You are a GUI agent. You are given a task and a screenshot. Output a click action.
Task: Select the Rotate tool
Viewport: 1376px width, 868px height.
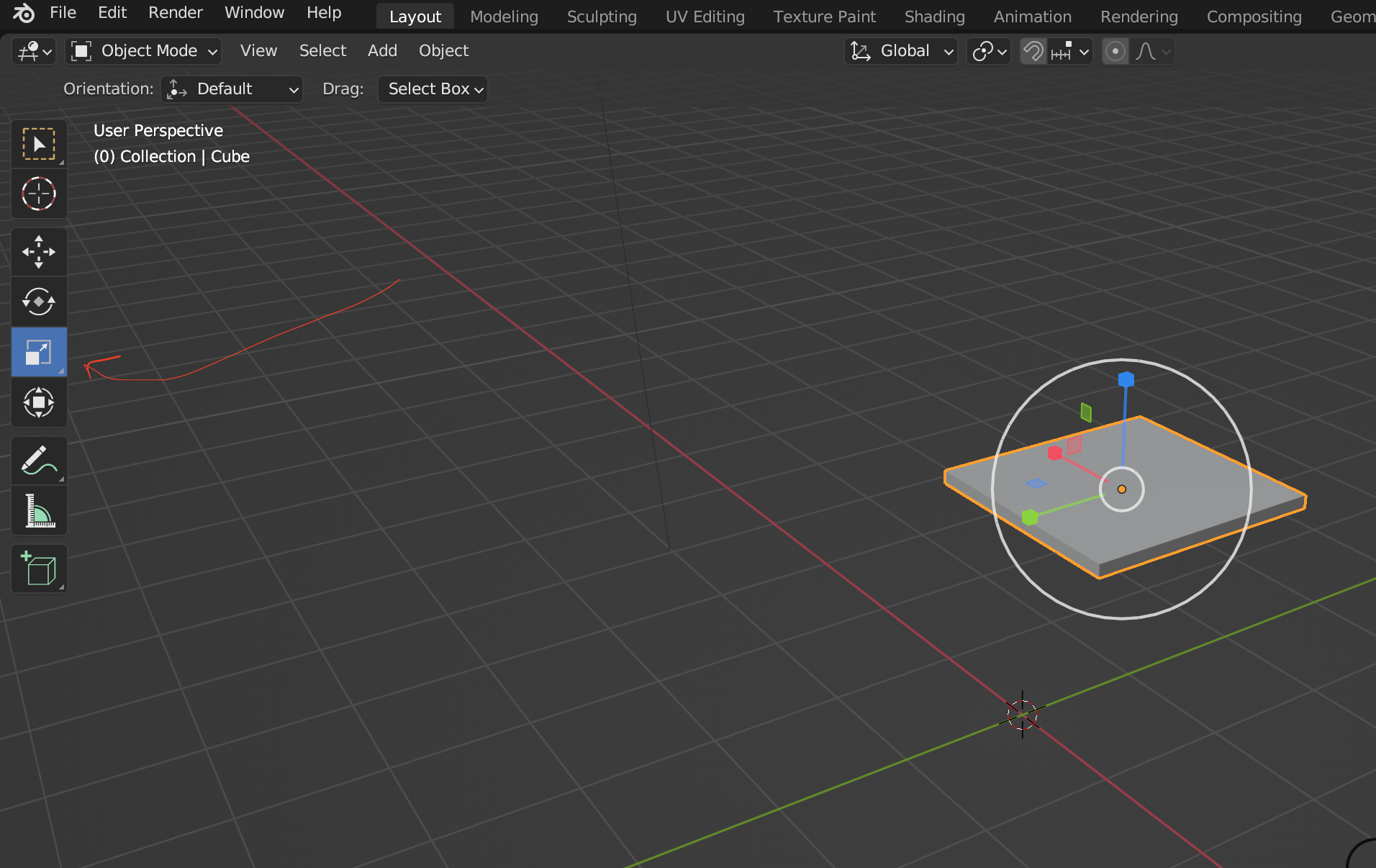[x=39, y=302]
